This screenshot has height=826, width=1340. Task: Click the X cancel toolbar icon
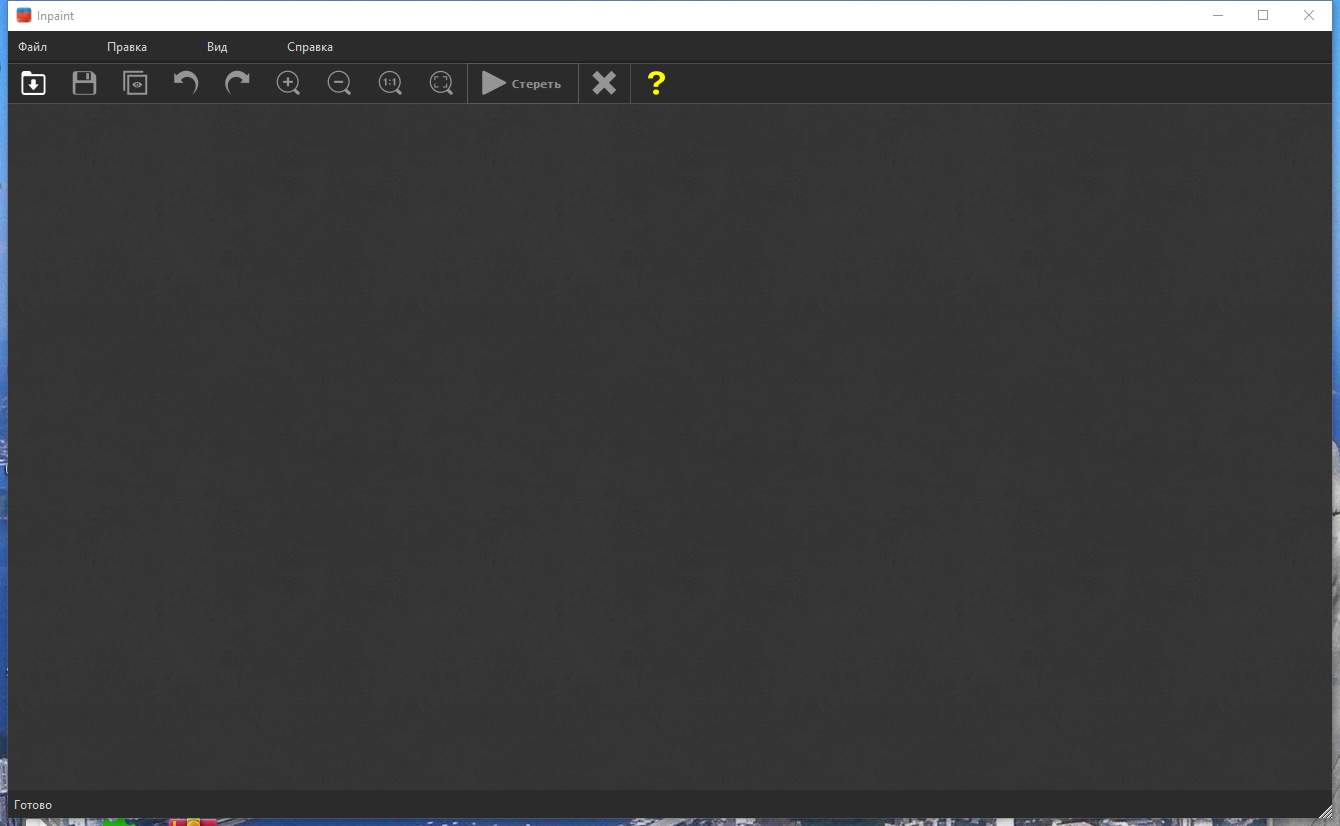click(604, 83)
